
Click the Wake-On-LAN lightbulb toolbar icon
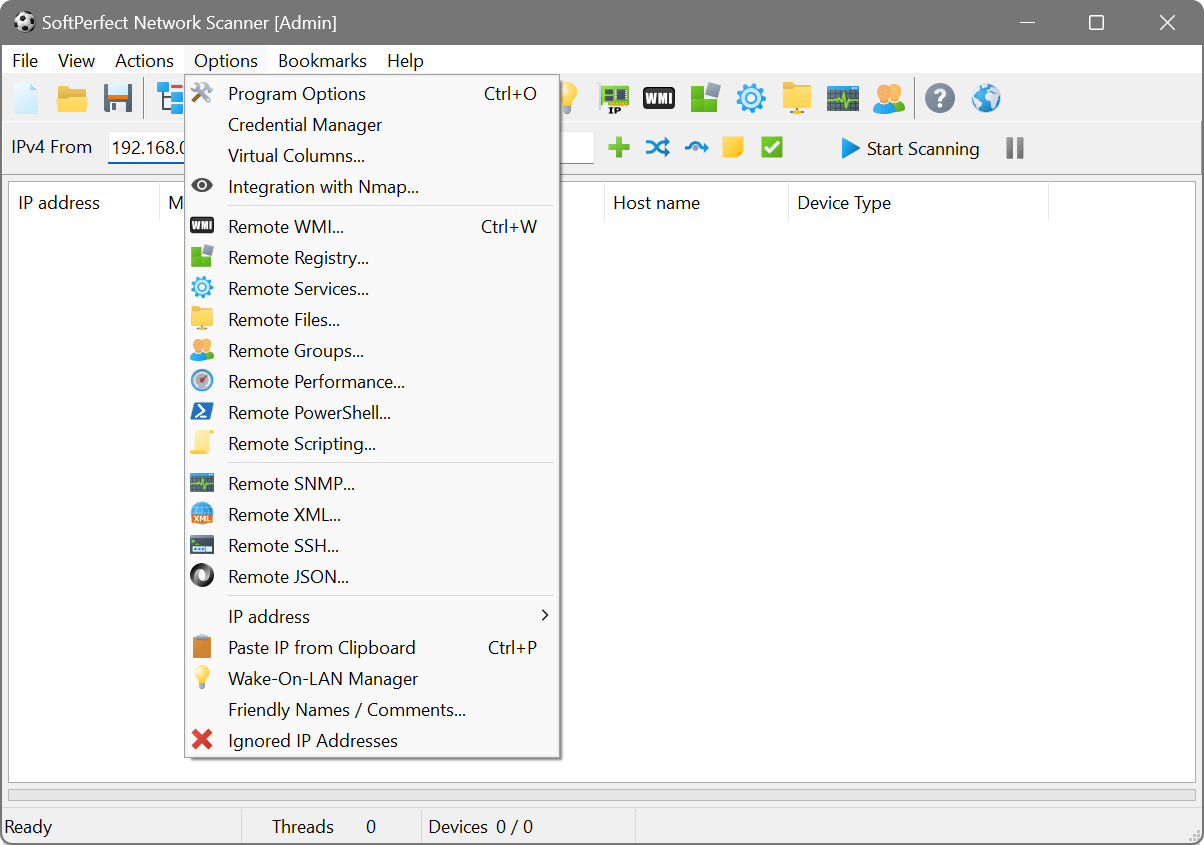[x=566, y=97]
